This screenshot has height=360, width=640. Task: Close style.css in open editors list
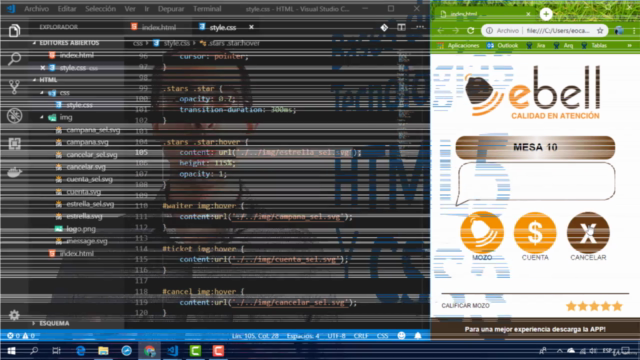(42, 68)
